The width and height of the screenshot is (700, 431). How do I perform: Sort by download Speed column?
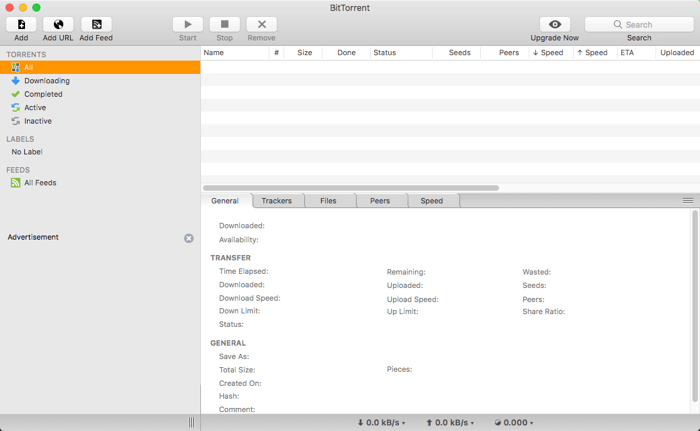pyautogui.click(x=551, y=53)
